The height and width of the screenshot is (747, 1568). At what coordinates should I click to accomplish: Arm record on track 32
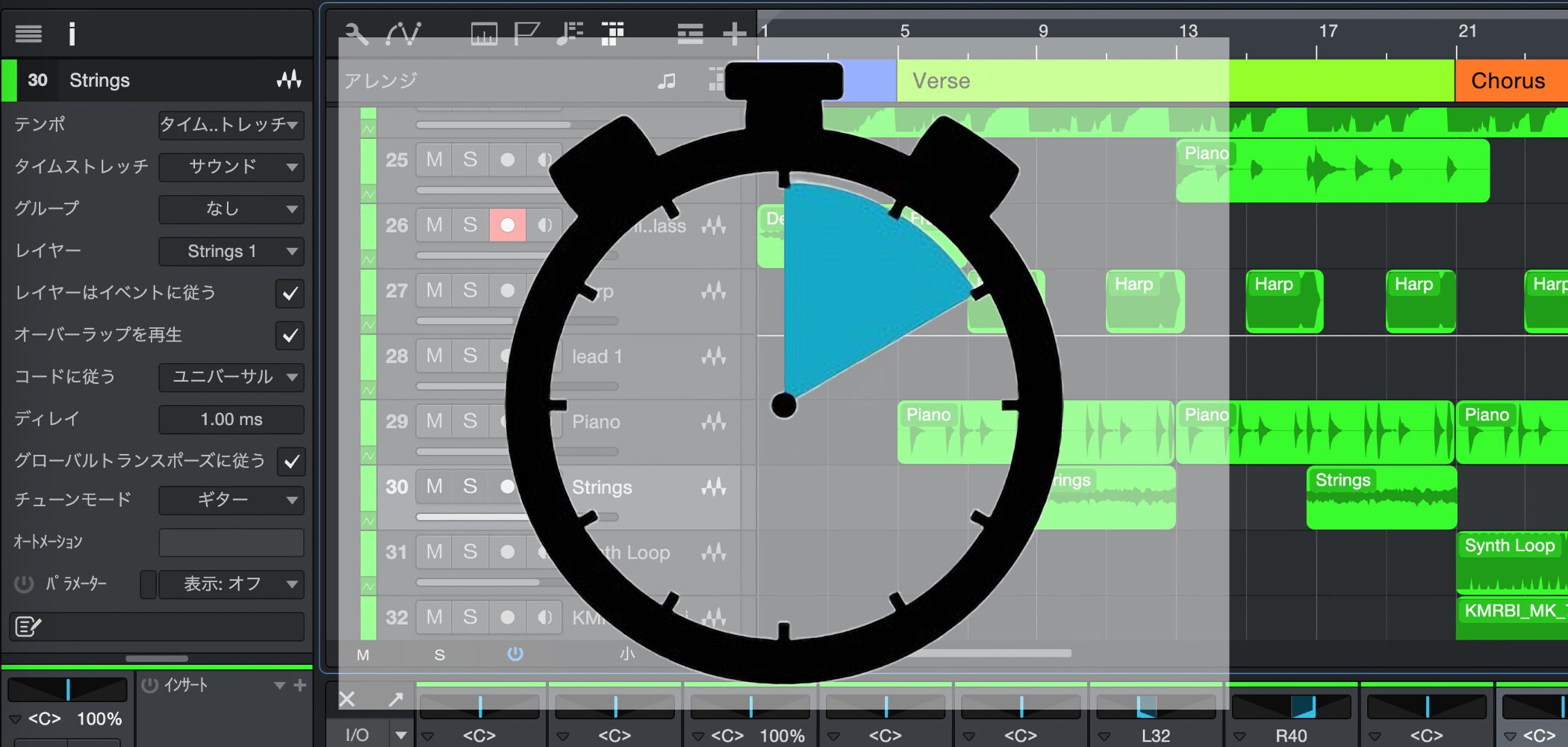(507, 617)
